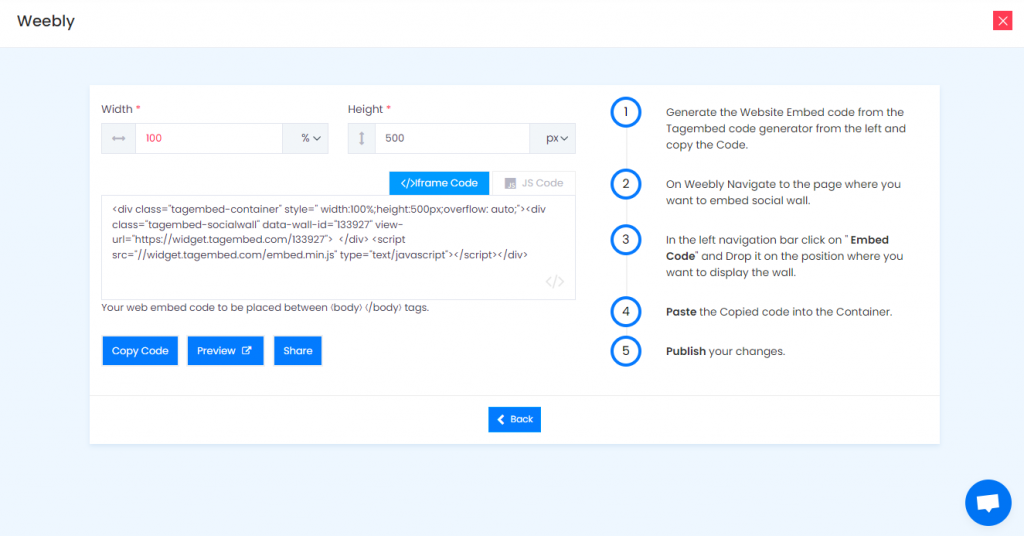Close the Weebly dialog with red X
Image resolution: width=1024 pixels, height=536 pixels.
pyautogui.click(x=1002, y=21)
